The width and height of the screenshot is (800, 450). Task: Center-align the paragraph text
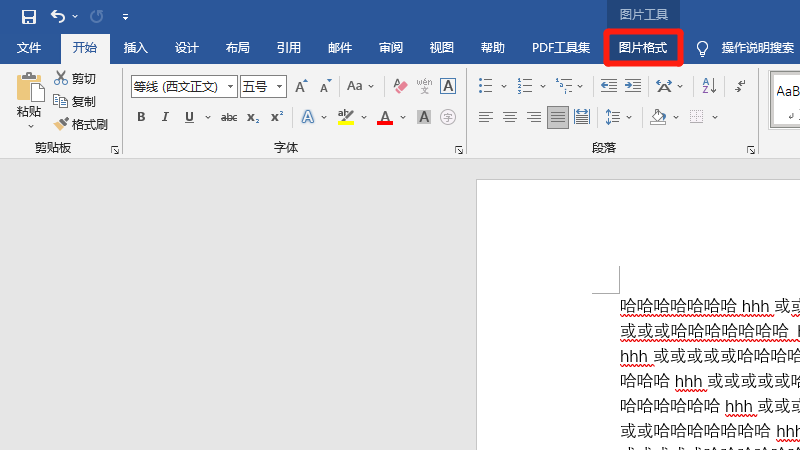point(510,118)
